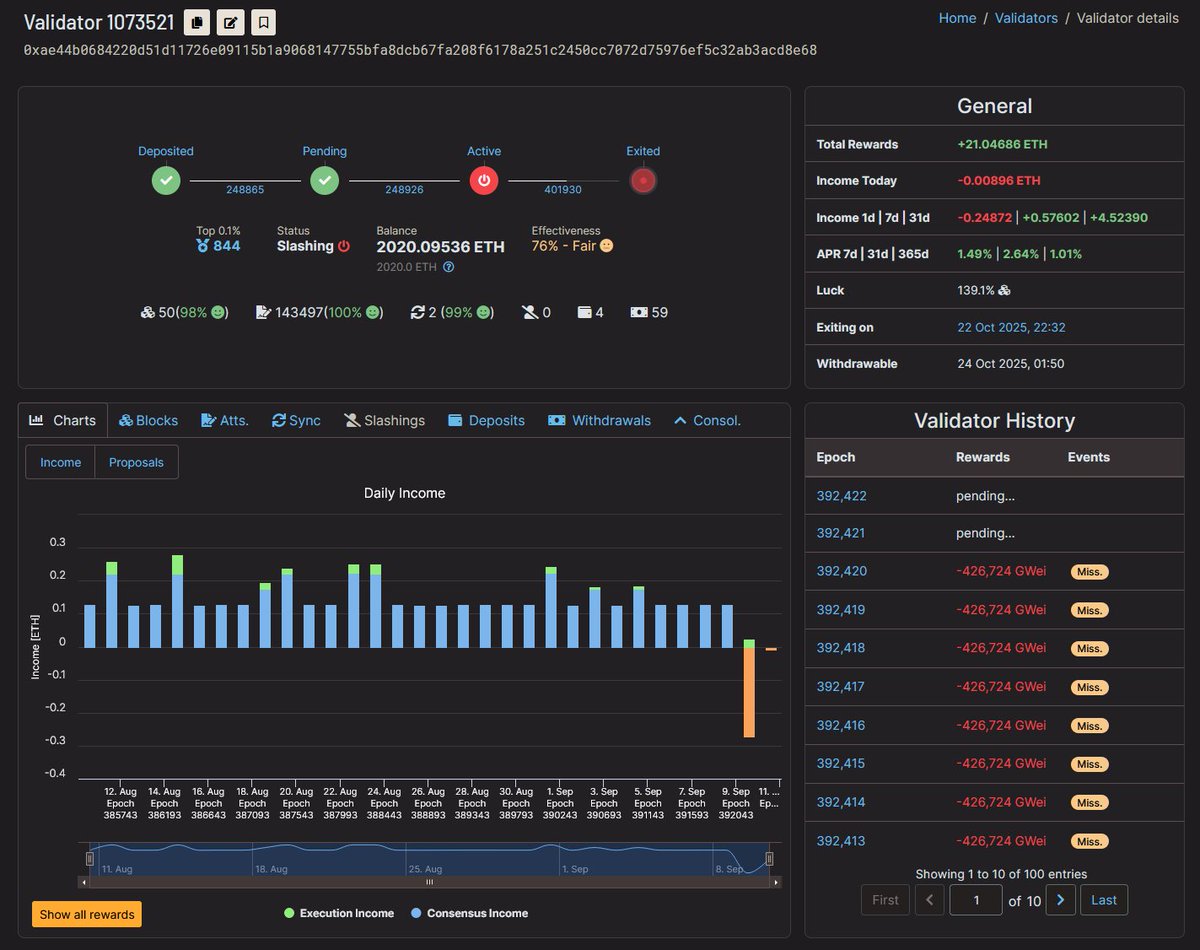The width and height of the screenshot is (1200, 950).
Task: Click the red Active power icon
Action: pos(484,181)
